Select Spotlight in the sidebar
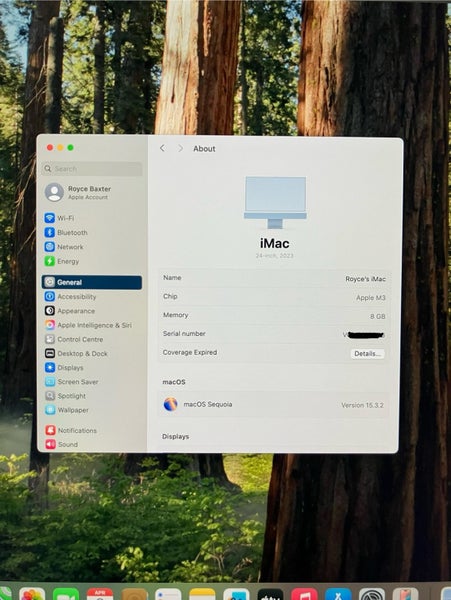Viewport: 451px width, 600px height. pyautogui.click(x=65, y=396)
